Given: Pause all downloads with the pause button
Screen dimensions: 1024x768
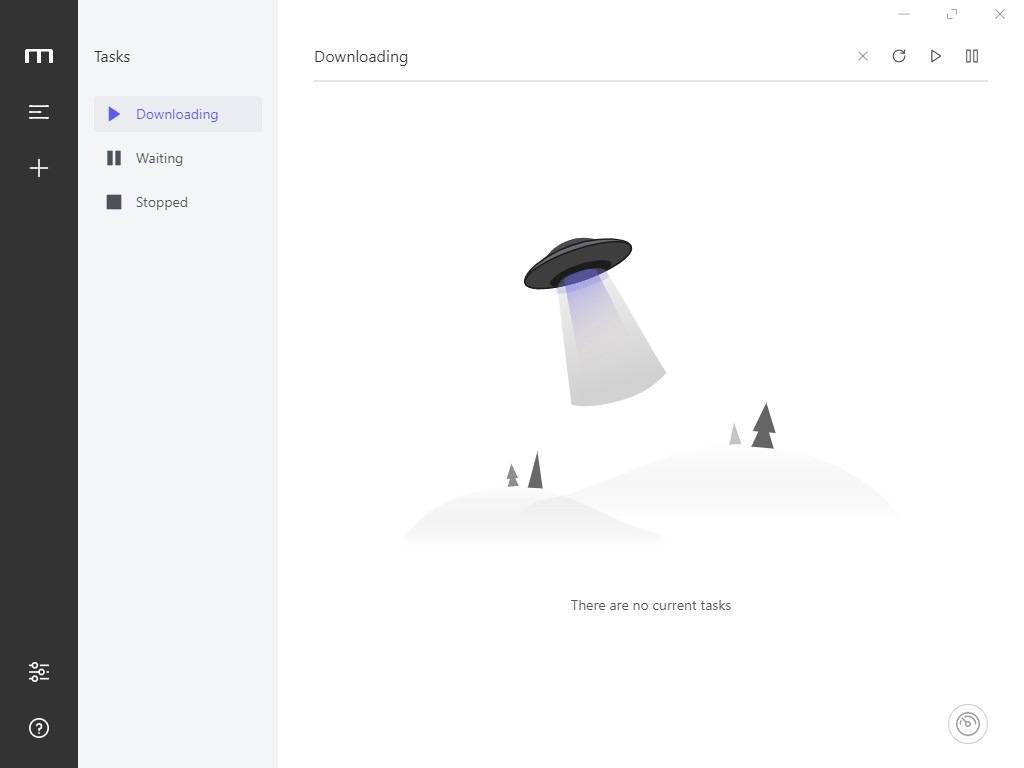Looking at the screenshot, I should (971, 56).
